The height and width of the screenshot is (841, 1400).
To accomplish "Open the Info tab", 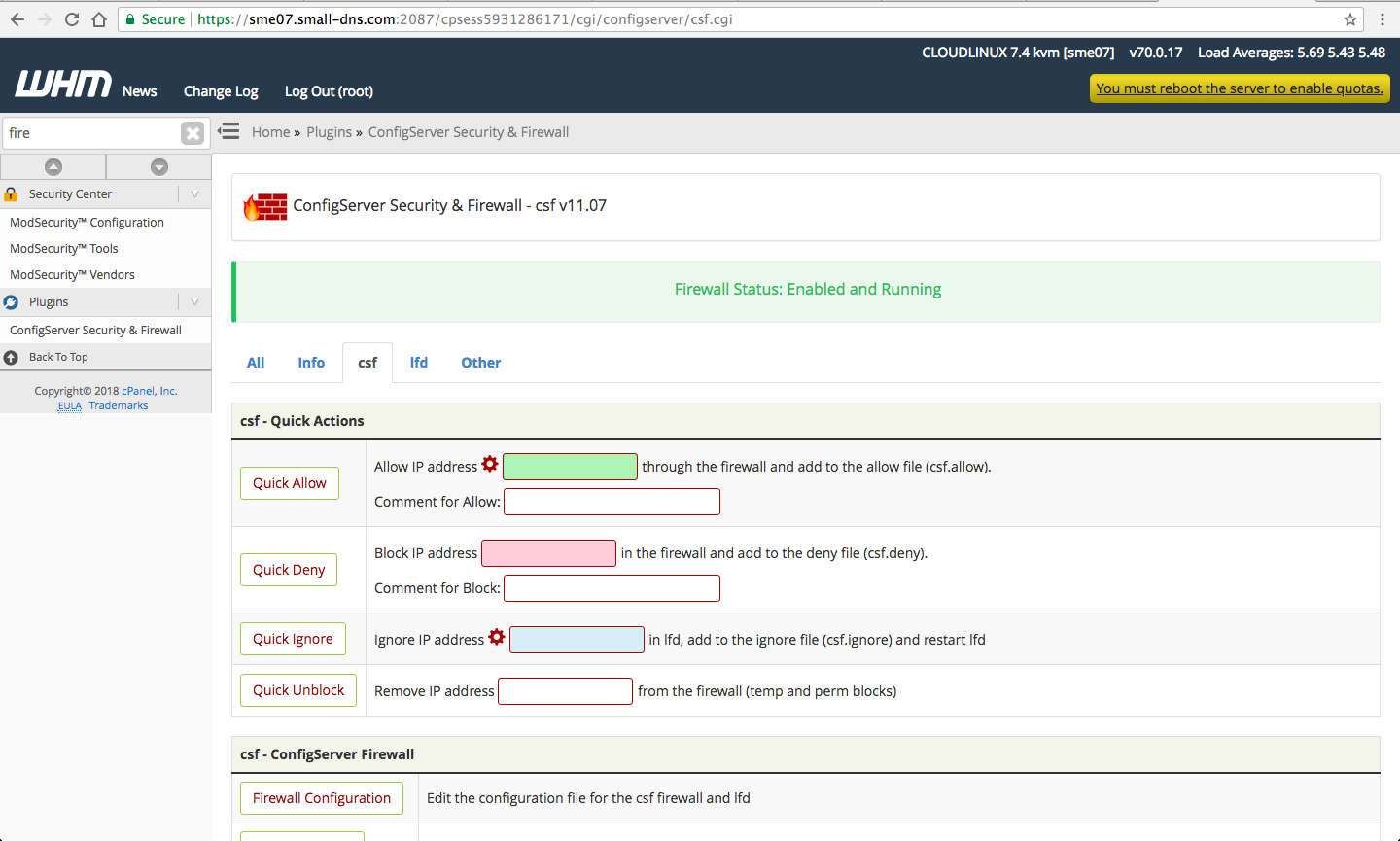I will pyautogui.click(x=311, y=363).
